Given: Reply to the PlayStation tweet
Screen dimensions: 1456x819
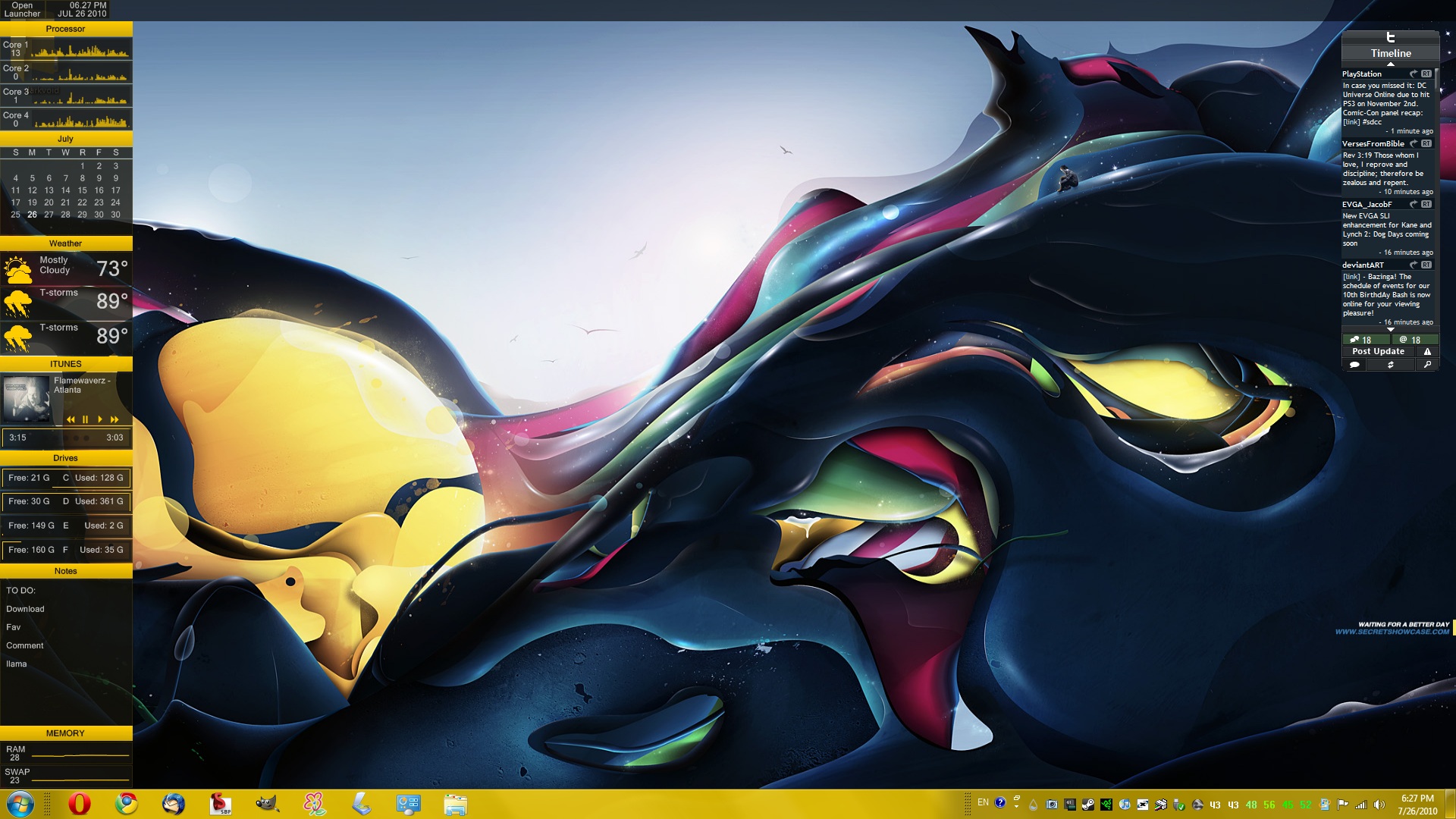Looking at the screenshot, I should click(x=1413, y=74).
